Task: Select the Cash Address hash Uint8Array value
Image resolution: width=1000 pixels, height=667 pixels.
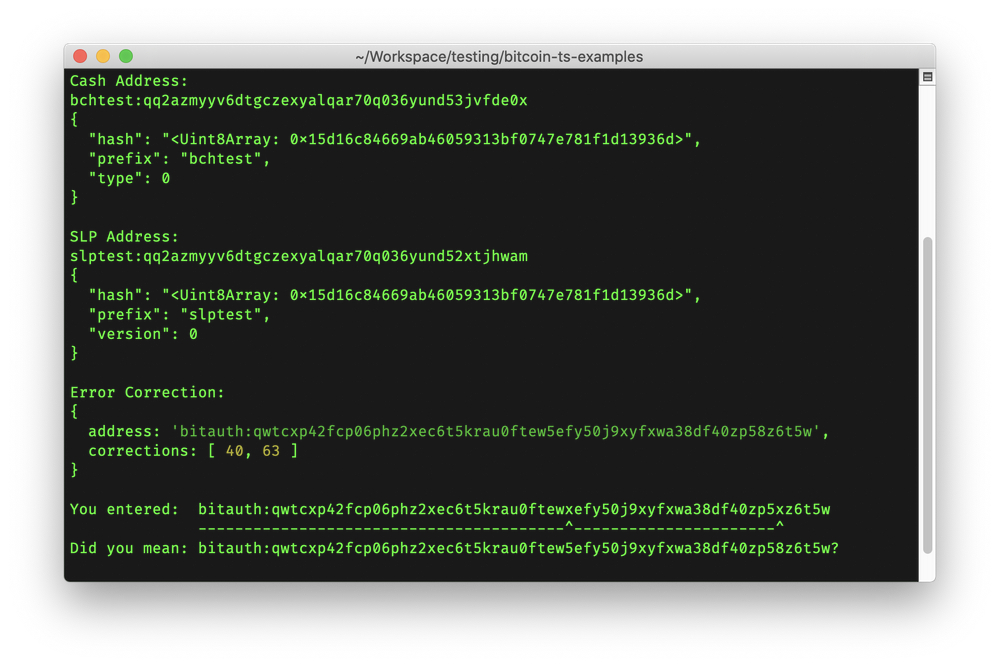Action: 430,139
